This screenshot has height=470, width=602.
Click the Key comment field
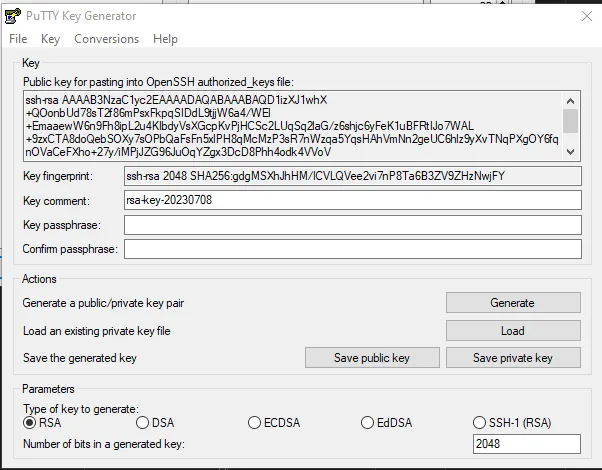coord(352,200)
